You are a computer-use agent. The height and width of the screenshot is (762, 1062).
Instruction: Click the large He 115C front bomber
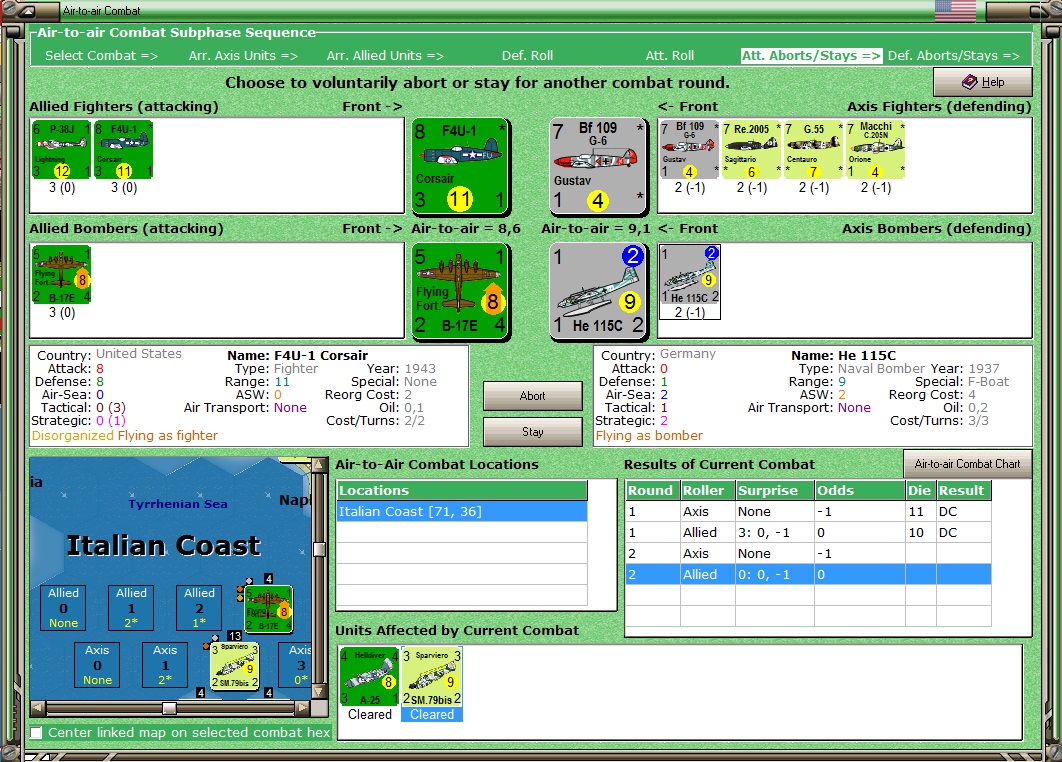598,291
